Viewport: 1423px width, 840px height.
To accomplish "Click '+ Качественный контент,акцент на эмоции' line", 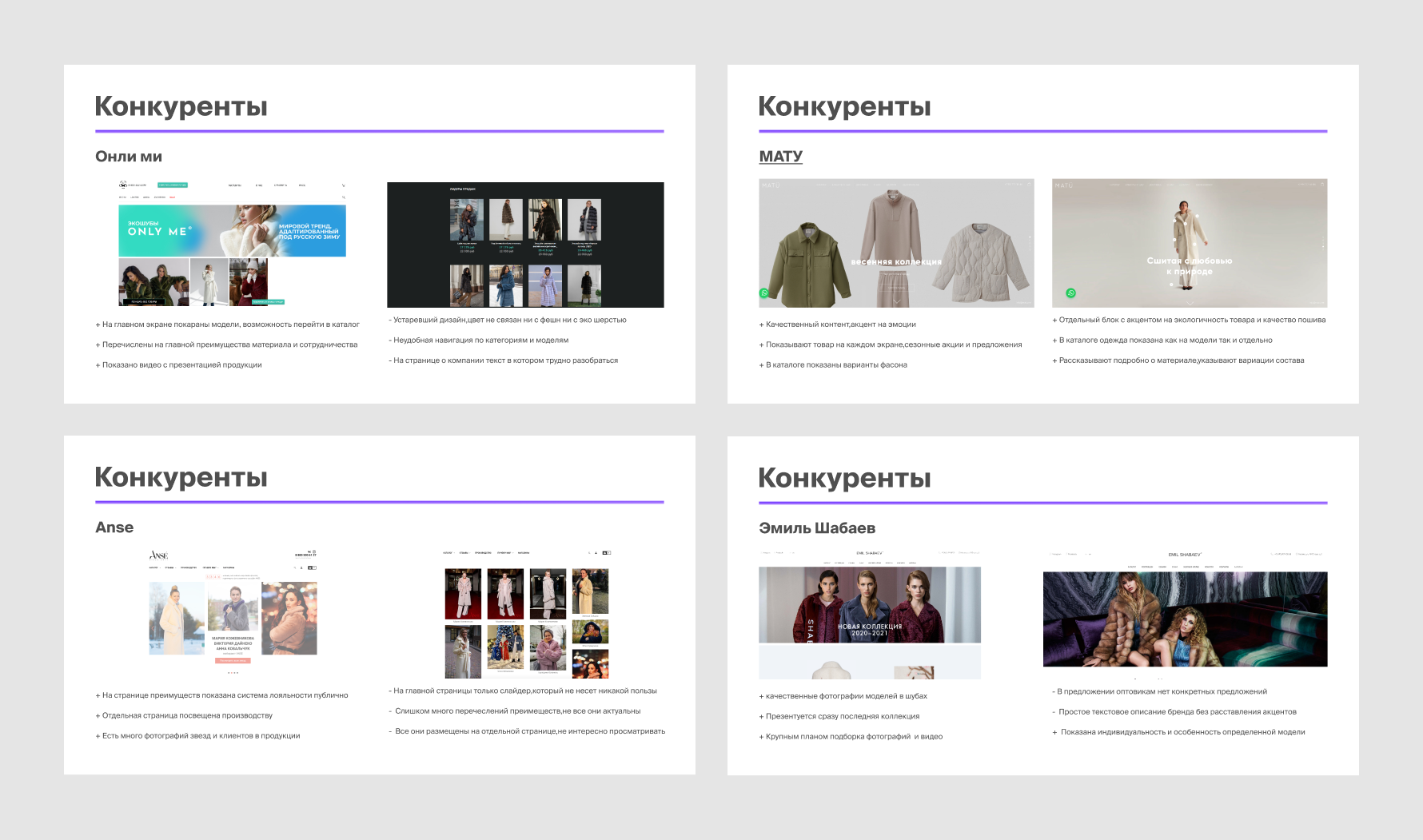I will 838,324.
